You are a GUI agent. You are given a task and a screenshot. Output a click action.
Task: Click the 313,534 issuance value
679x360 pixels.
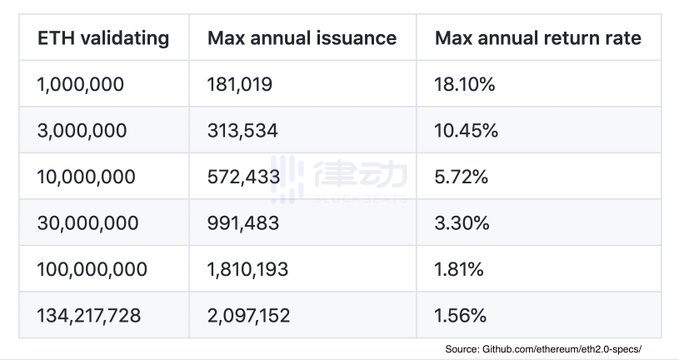(x=242, y=130)
